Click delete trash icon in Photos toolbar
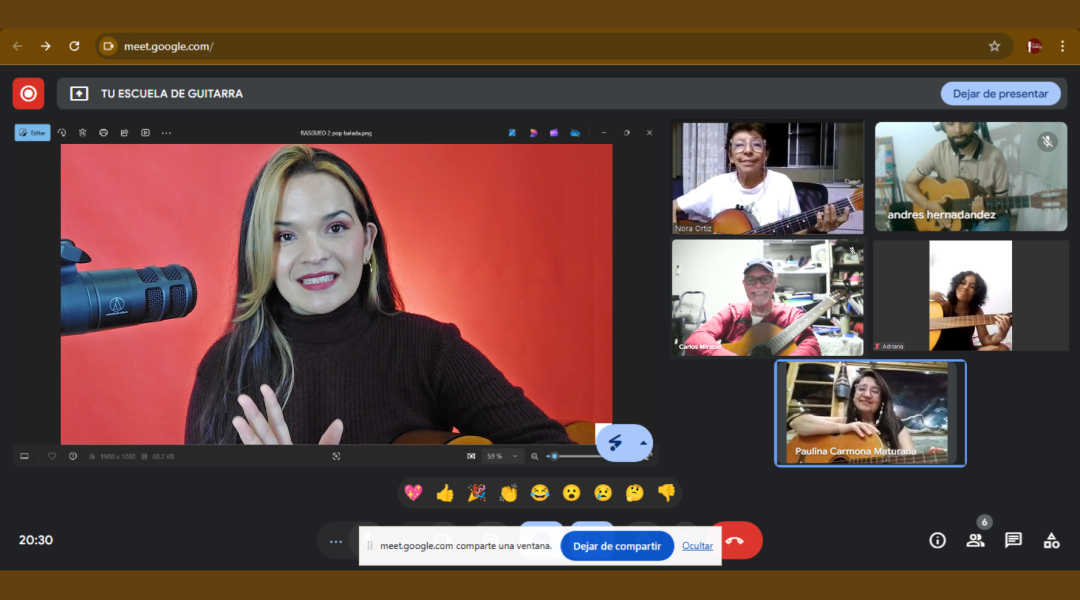 [83, 133]
